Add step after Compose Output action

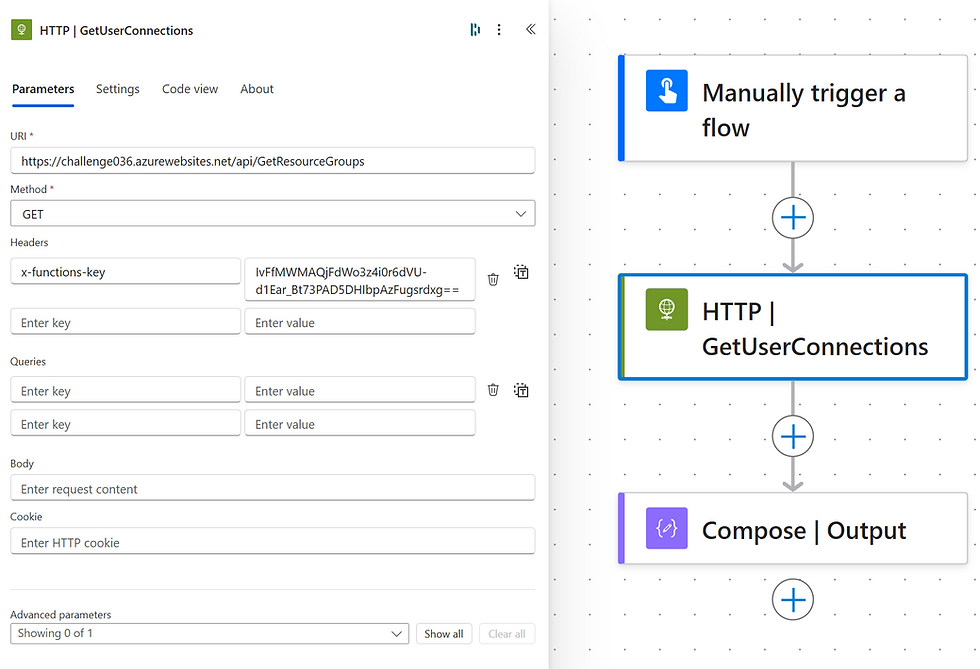tap(792, 599)
